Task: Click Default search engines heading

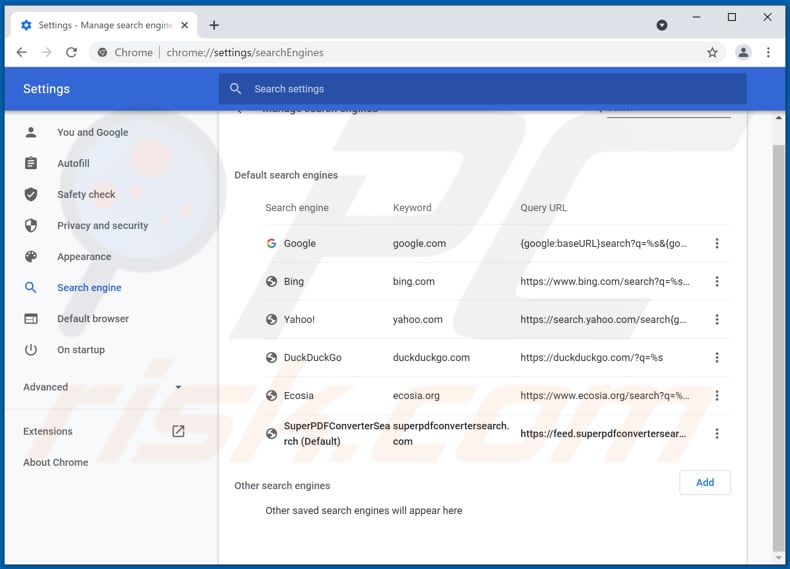Action: click(286, 175)
